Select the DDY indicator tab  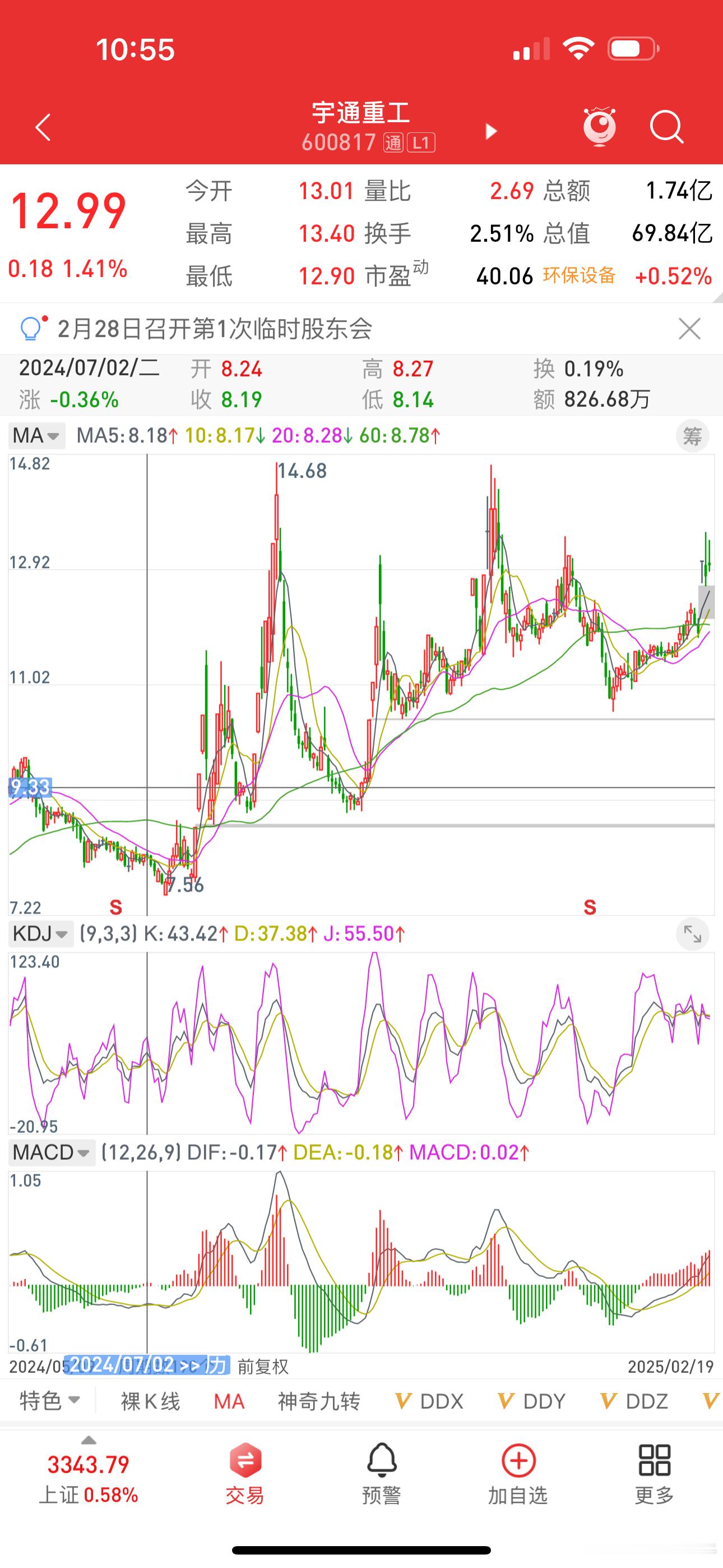(x=532, y=1401)
